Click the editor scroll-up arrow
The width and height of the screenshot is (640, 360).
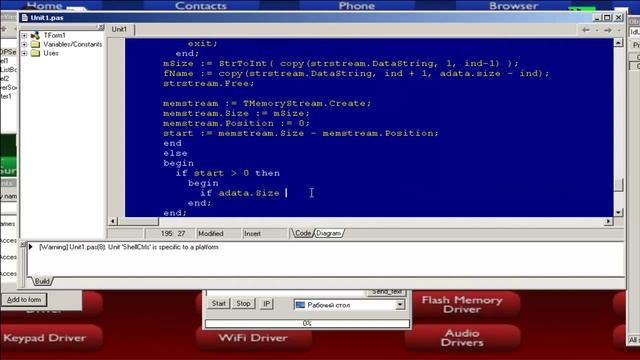pyautogui.click(x=618, y=42)
